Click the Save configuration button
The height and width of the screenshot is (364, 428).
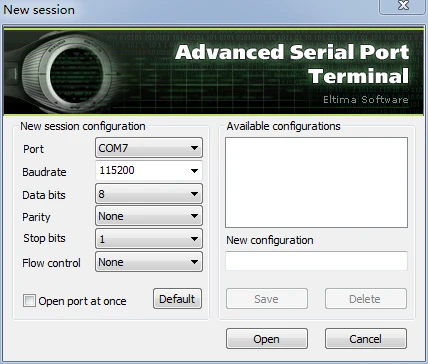(267, 299)
